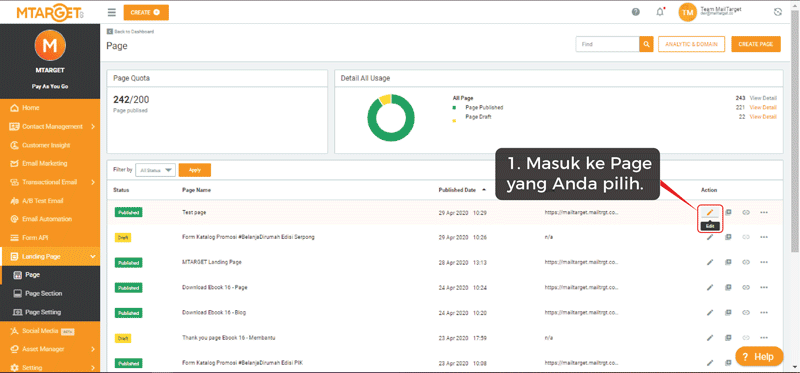The height and width of the screenshot is (373, 800).
Task: Copy link of Download Ebook 16 - Page
Action: point(746,287)
